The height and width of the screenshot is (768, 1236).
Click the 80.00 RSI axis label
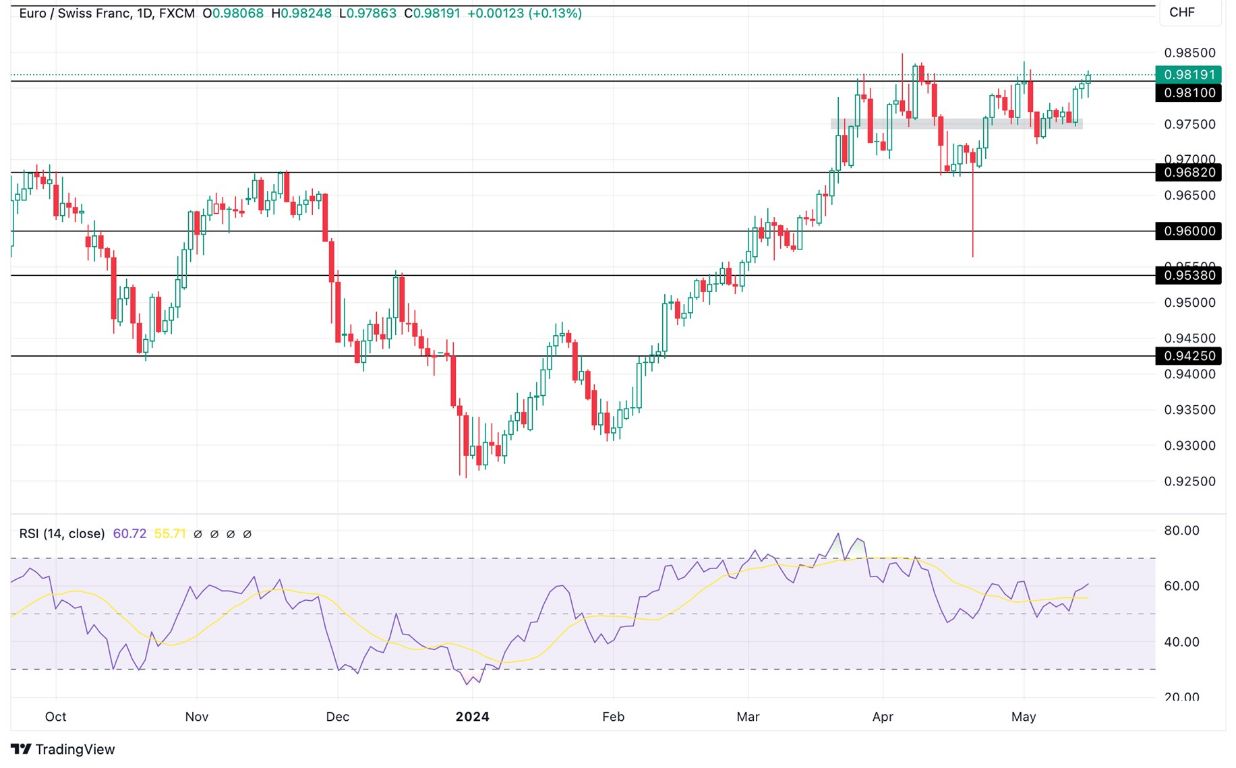tap(1181, 530)
